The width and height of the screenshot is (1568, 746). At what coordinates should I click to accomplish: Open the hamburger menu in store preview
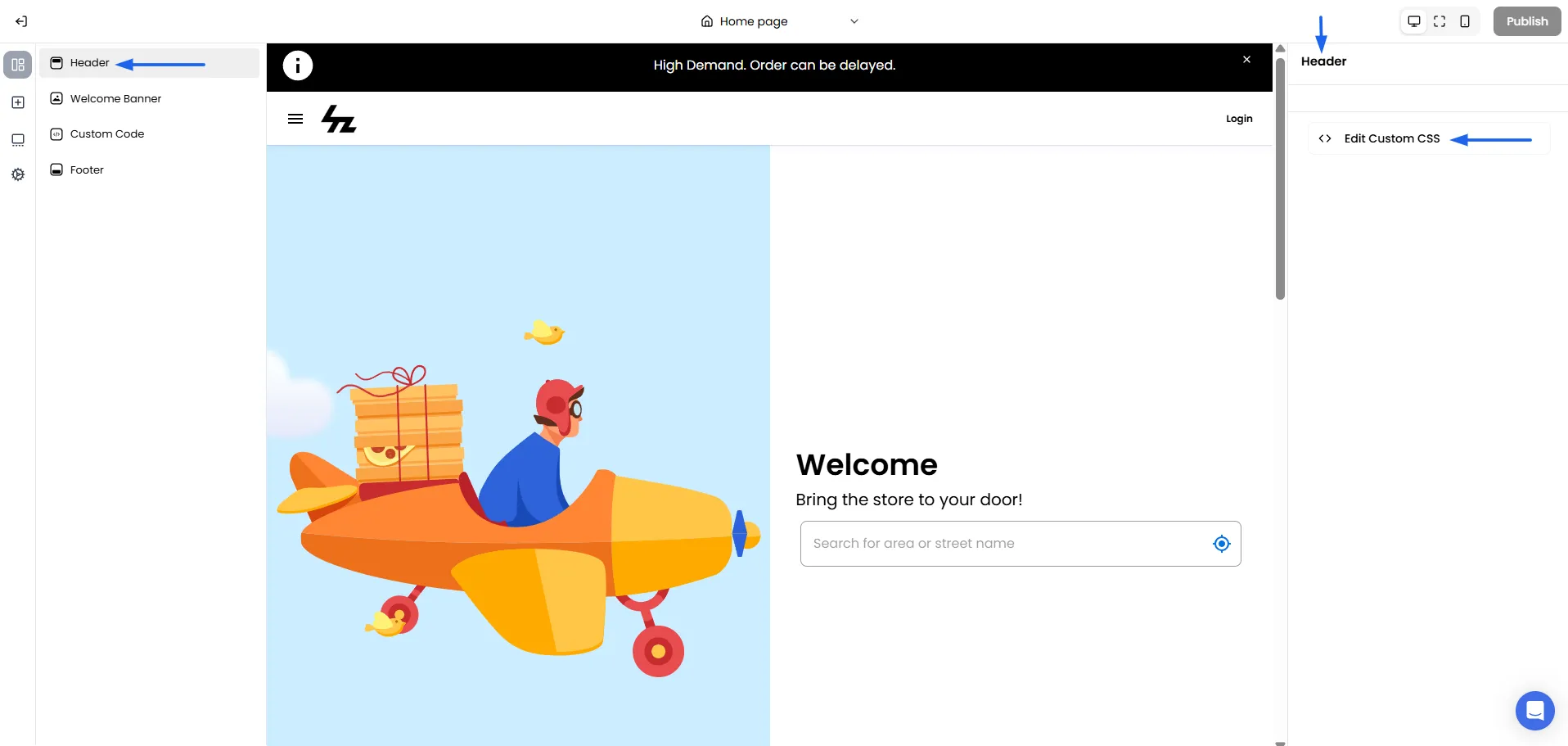coord(295,119)
